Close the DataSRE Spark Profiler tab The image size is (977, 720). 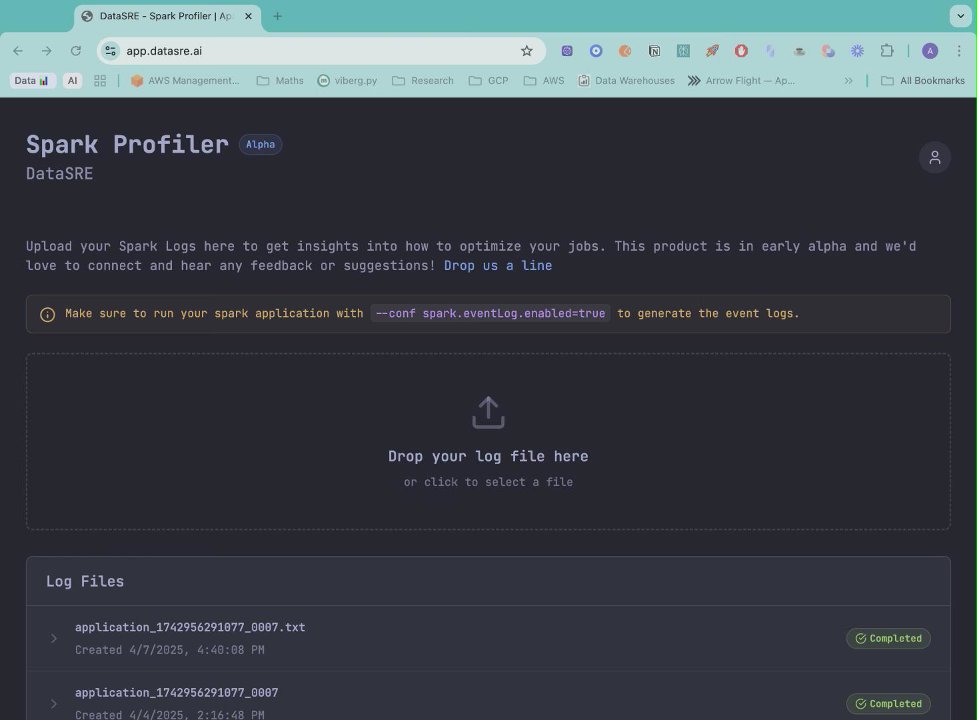[248, 16]
